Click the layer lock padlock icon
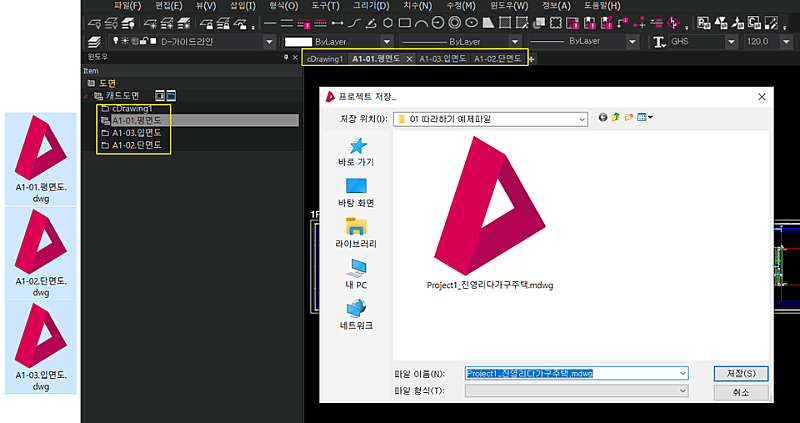800x423 pixels. tap(207, 23)
